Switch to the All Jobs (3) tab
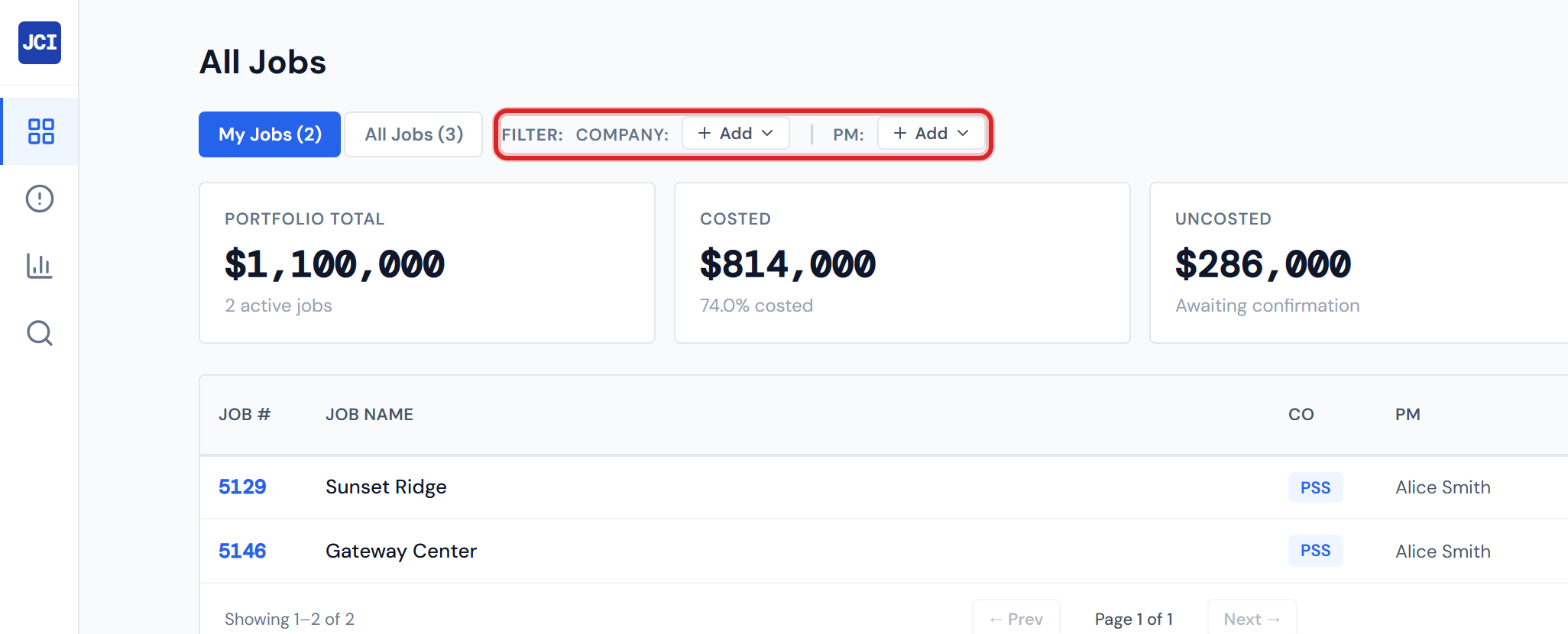This screenshot has height=634, width=1568. click(x=413, y=134)
